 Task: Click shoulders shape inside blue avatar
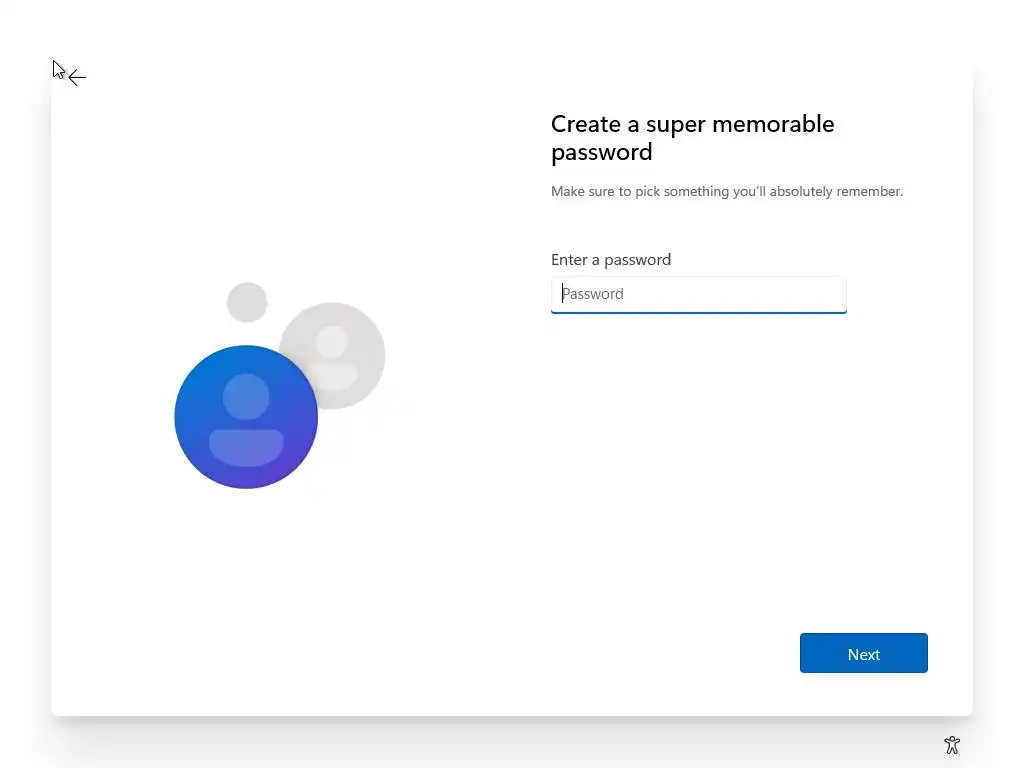[x=246, y=447]
